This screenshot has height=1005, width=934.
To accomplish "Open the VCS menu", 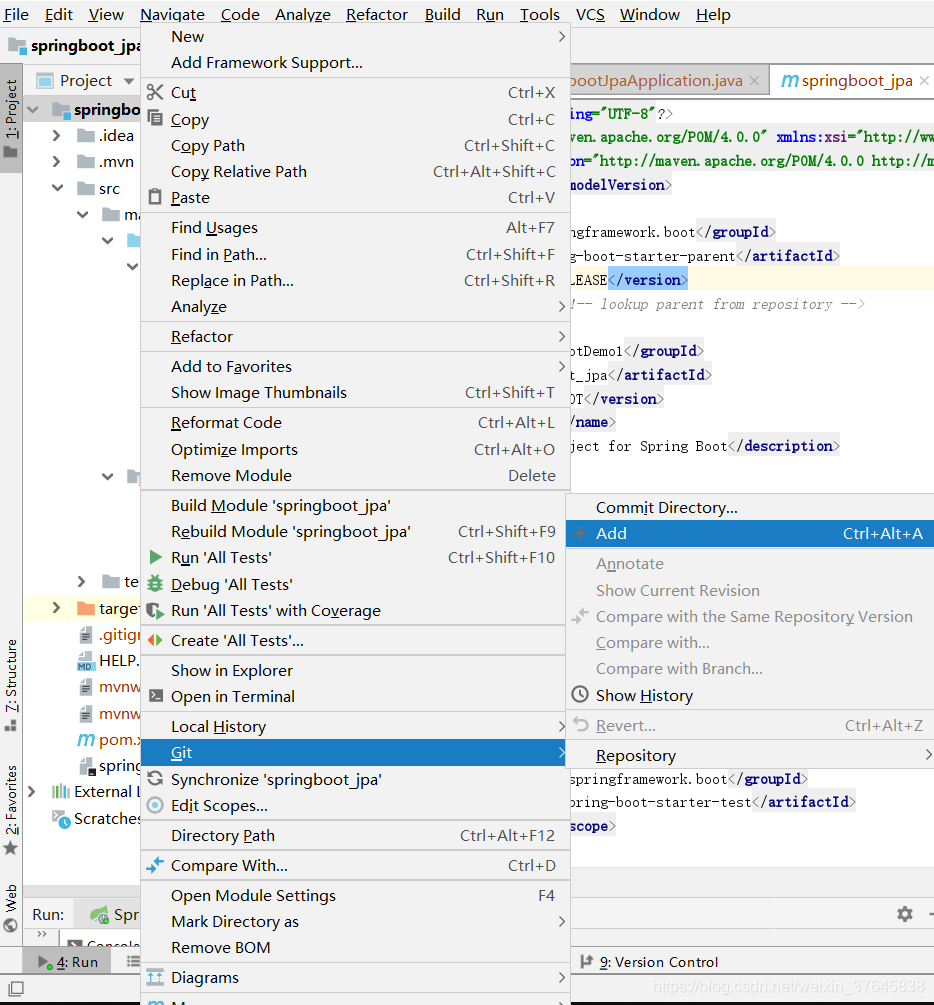I will coord(590,14).
